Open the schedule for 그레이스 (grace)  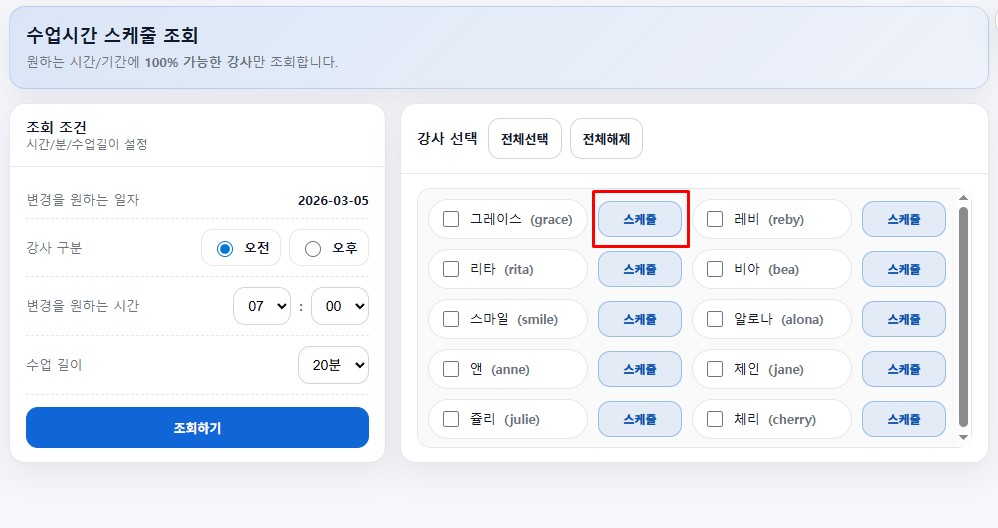[639, 219]
